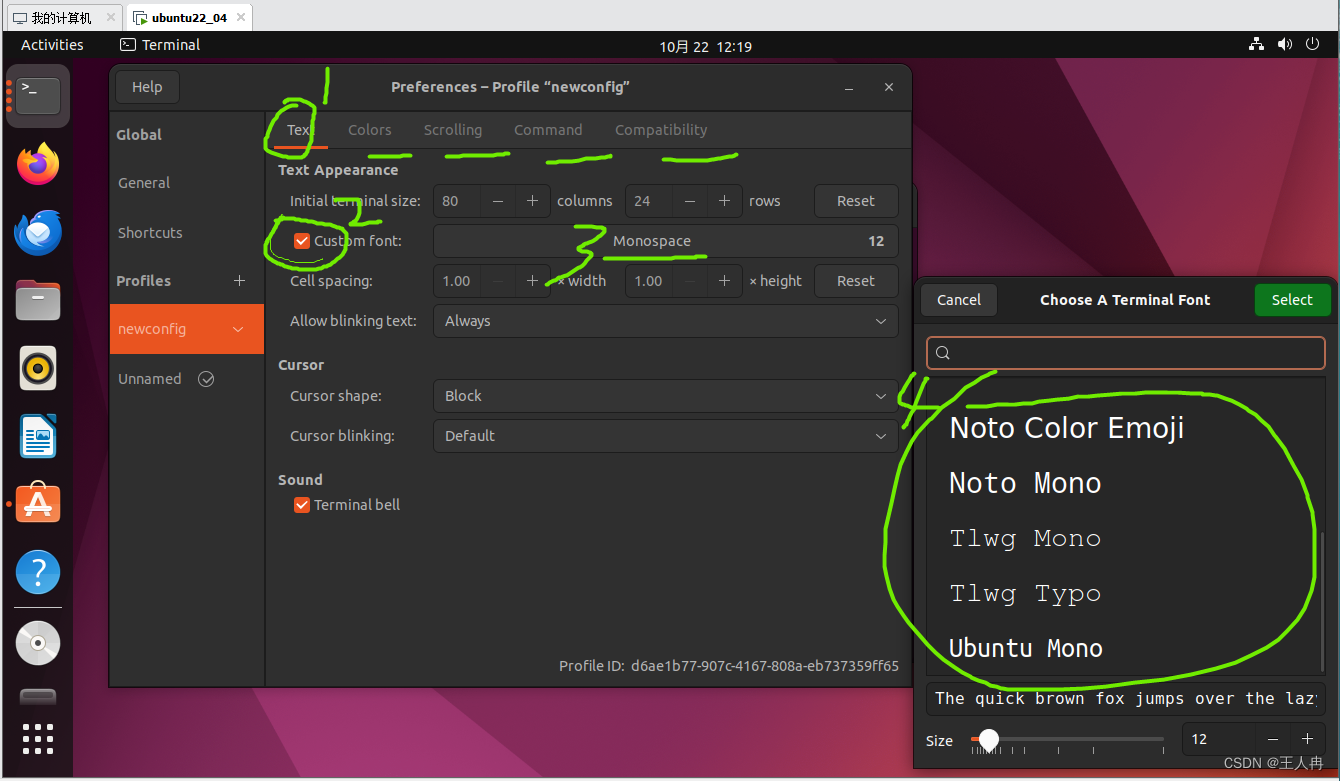This screenshot has height=781, width=1340.
Task: Open the Cursor blinking dropdown
Action: 665,436
